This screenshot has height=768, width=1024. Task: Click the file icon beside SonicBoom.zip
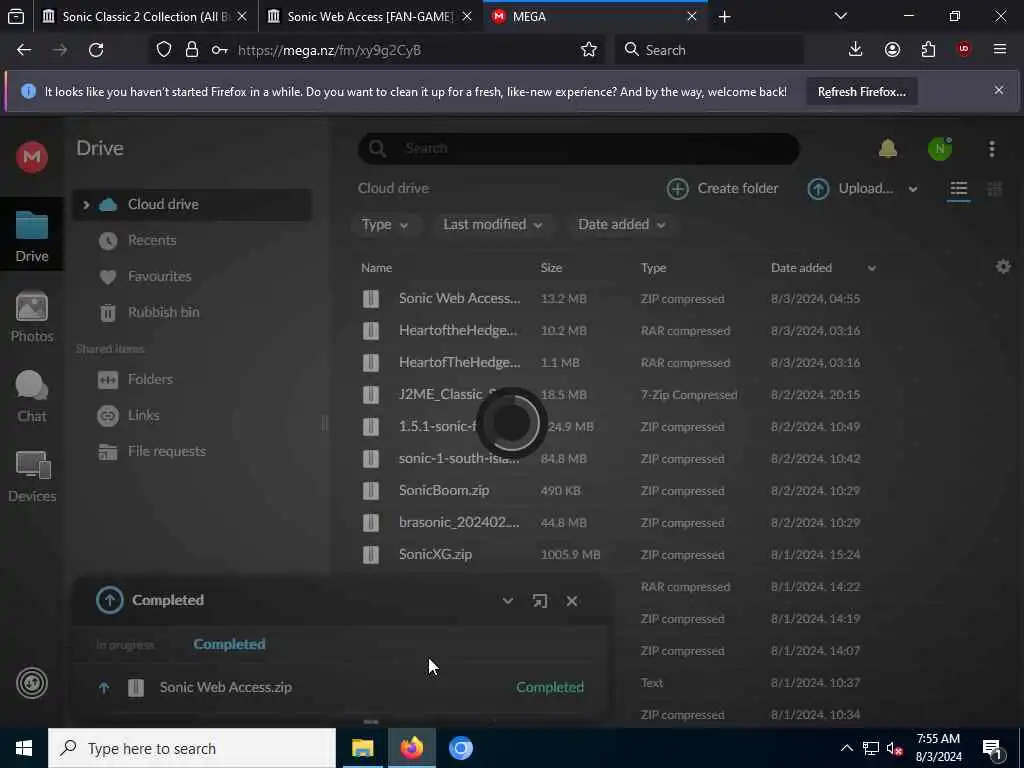[371, 490]
